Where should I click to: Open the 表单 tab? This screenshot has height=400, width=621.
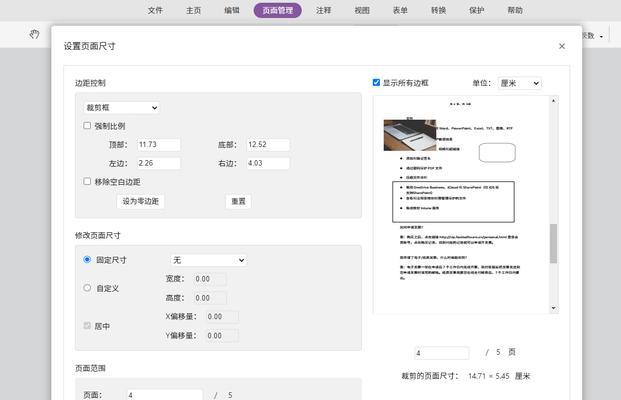(x=400, y=10)
